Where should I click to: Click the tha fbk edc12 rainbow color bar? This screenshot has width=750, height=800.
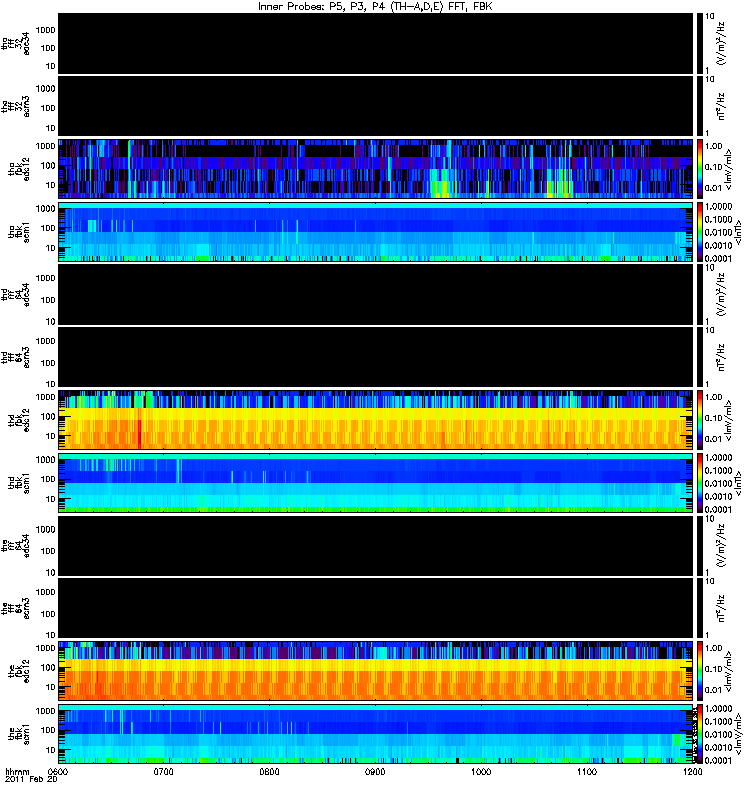point(699,168)
